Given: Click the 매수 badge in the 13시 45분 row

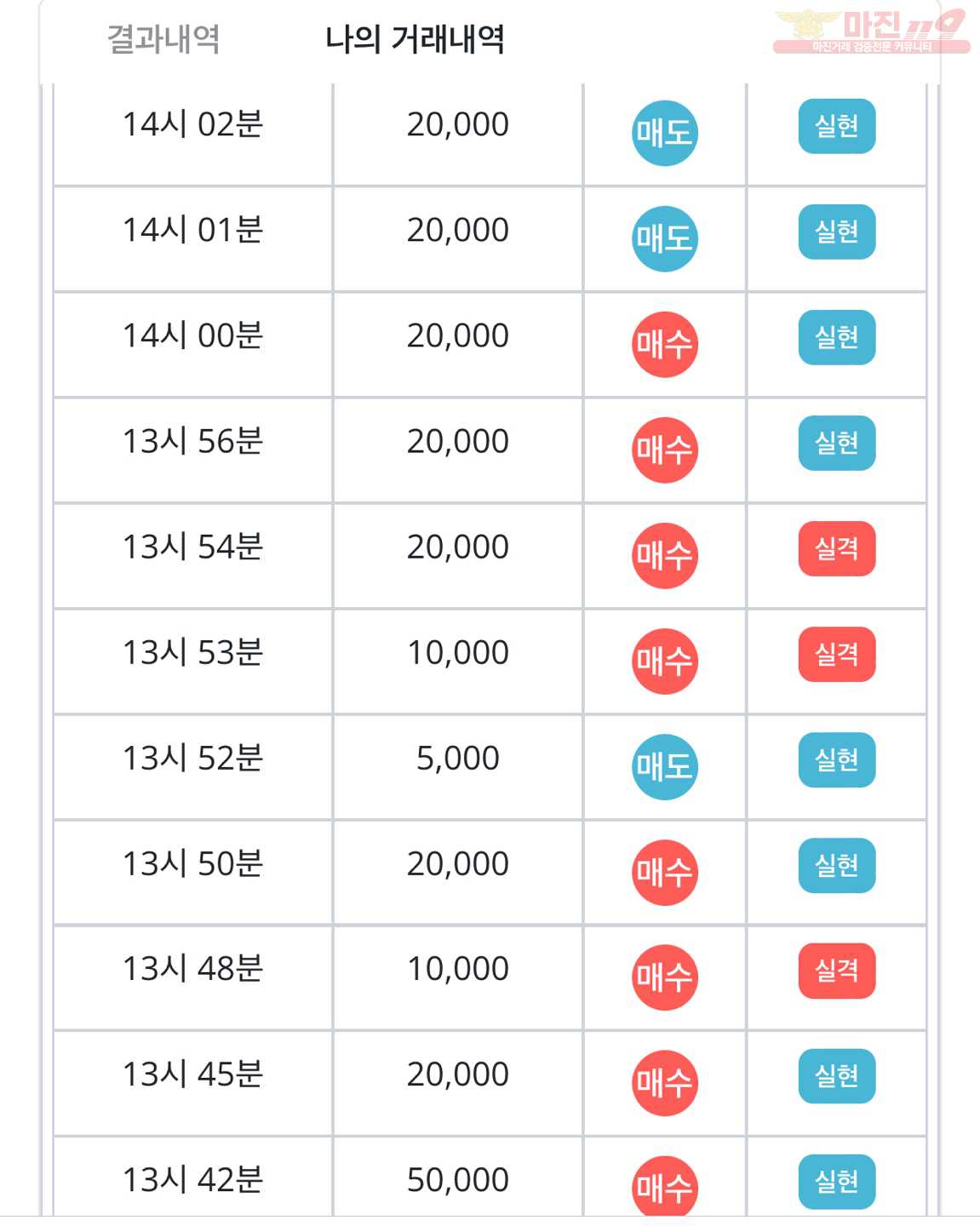Looking at the screenshot, I should 665,1083.
